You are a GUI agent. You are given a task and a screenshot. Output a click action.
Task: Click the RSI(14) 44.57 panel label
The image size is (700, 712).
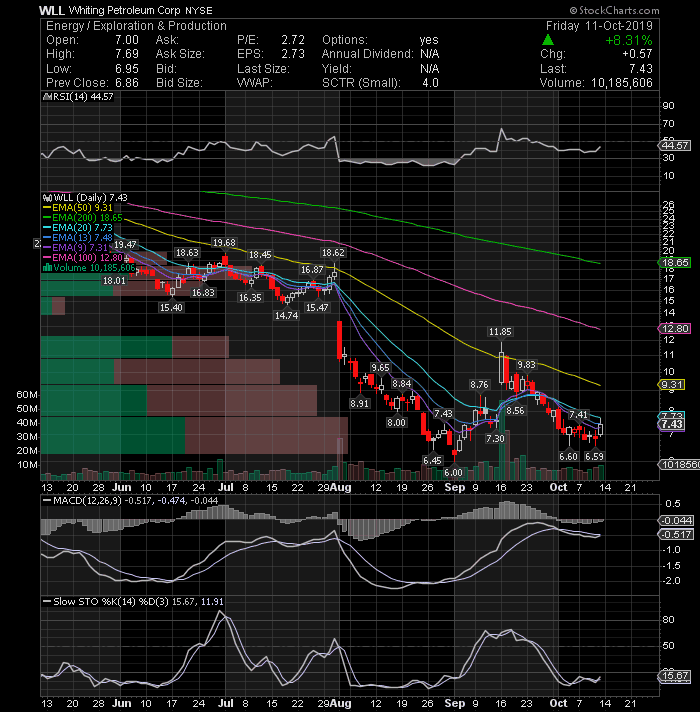83,97
